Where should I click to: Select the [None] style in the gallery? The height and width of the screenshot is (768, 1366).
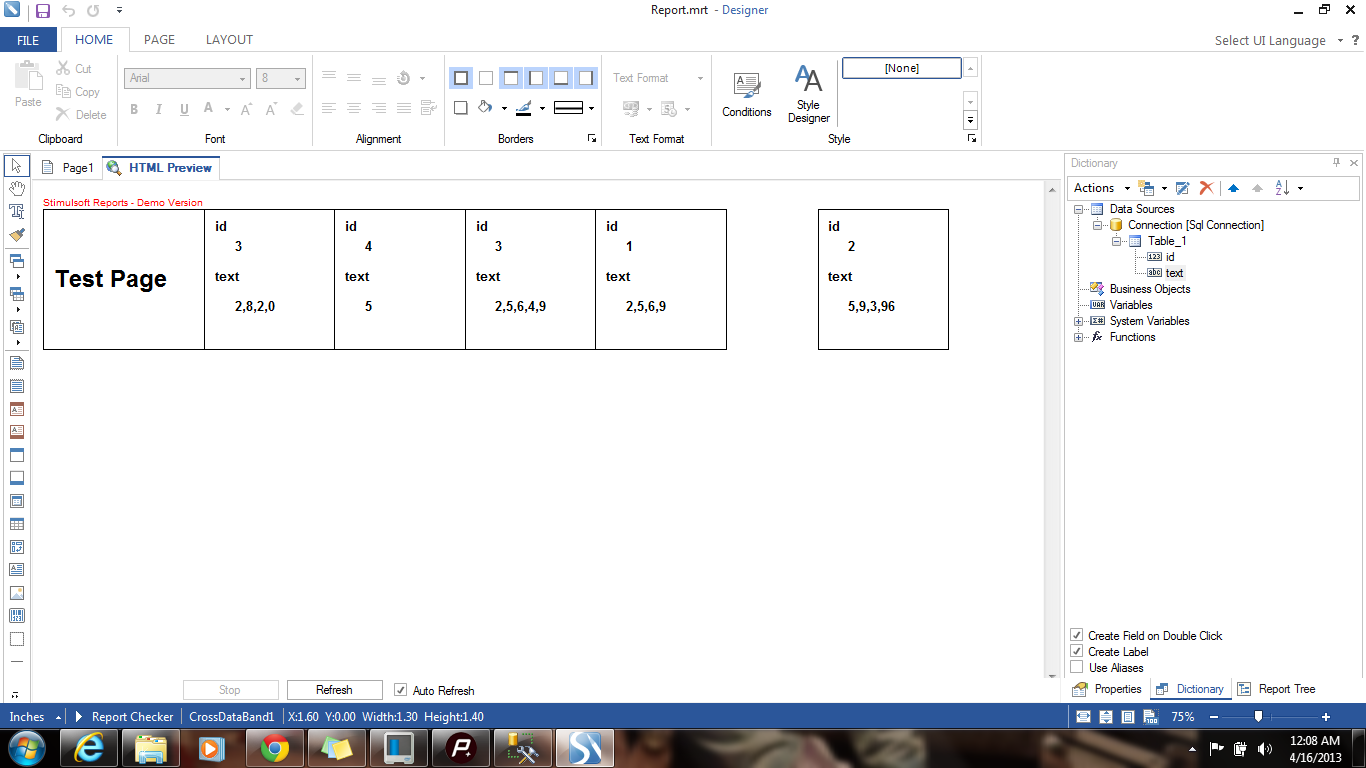click(x=901, y=68)
